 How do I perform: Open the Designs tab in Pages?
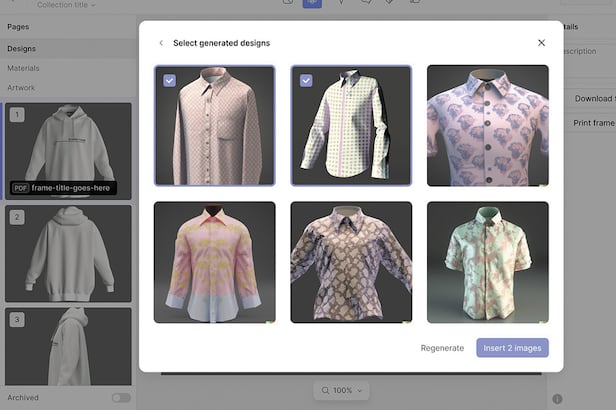point(22,48)
